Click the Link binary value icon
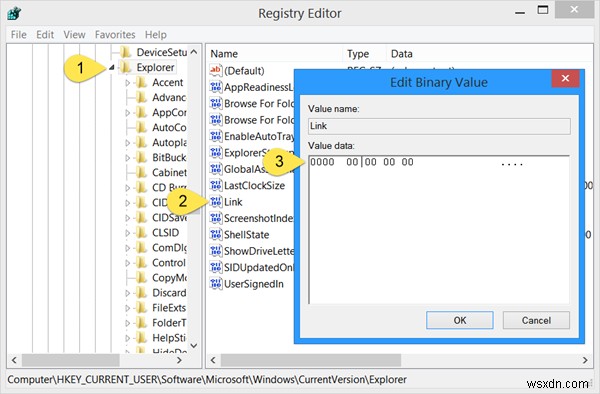Image resolution: width=600 pixels, height=394 pixels. (x=216, y=202)
